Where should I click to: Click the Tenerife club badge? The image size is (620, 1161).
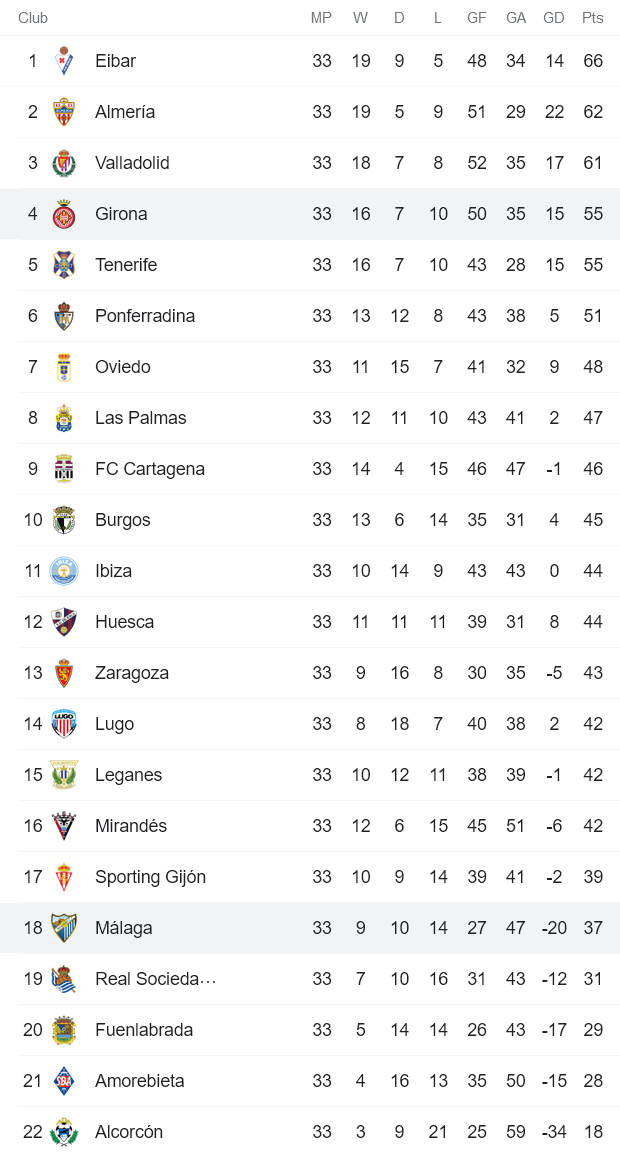tap(63, 265)
